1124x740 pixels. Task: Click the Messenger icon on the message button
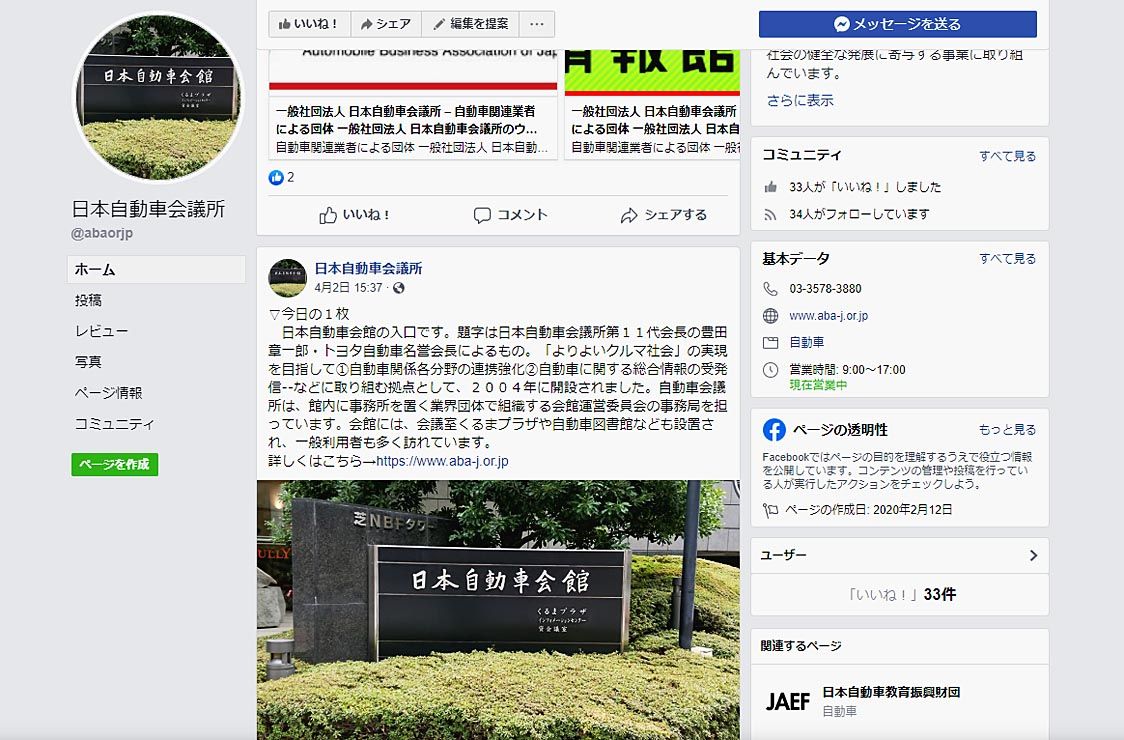tap(842, 24)
